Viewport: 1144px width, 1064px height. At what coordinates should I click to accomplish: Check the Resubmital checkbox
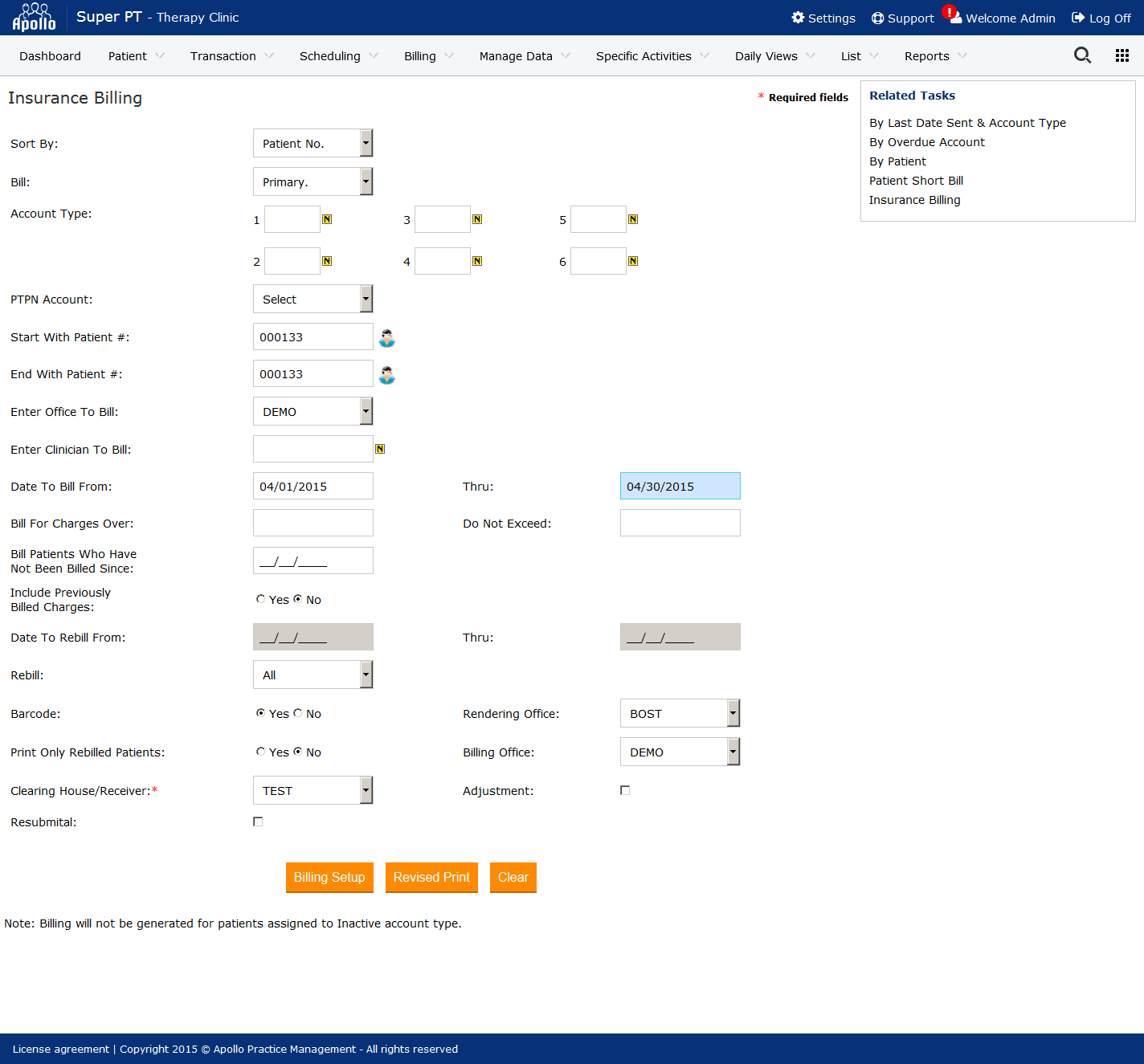[x=258, y=821]
